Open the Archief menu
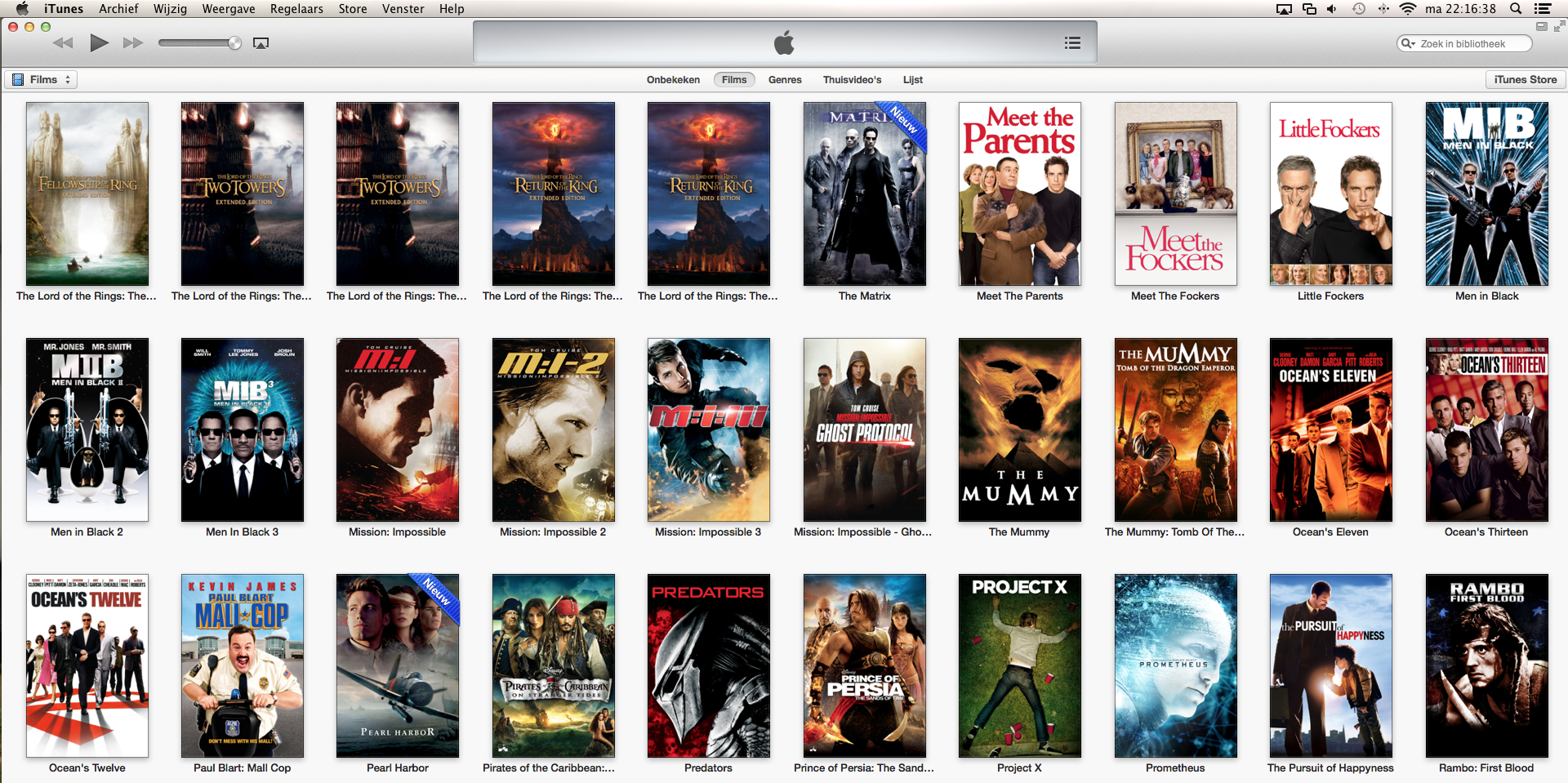1568x783 pixels. coord(118,9)
